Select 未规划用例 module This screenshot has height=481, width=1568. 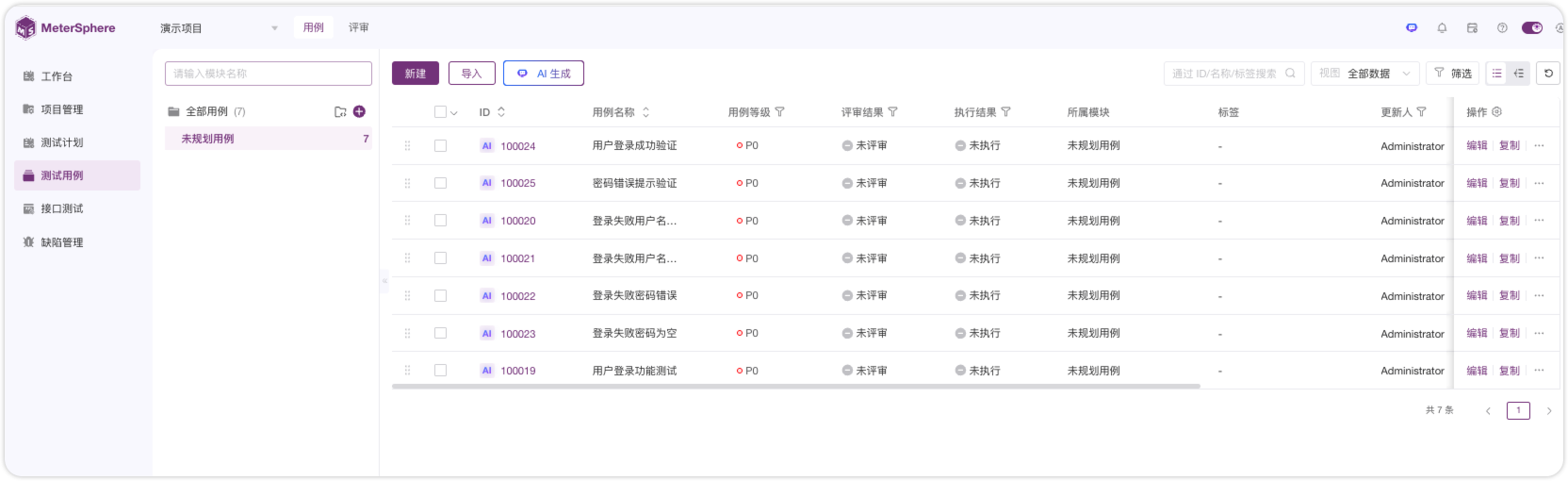pyautogui.click(x=269, y=139)
